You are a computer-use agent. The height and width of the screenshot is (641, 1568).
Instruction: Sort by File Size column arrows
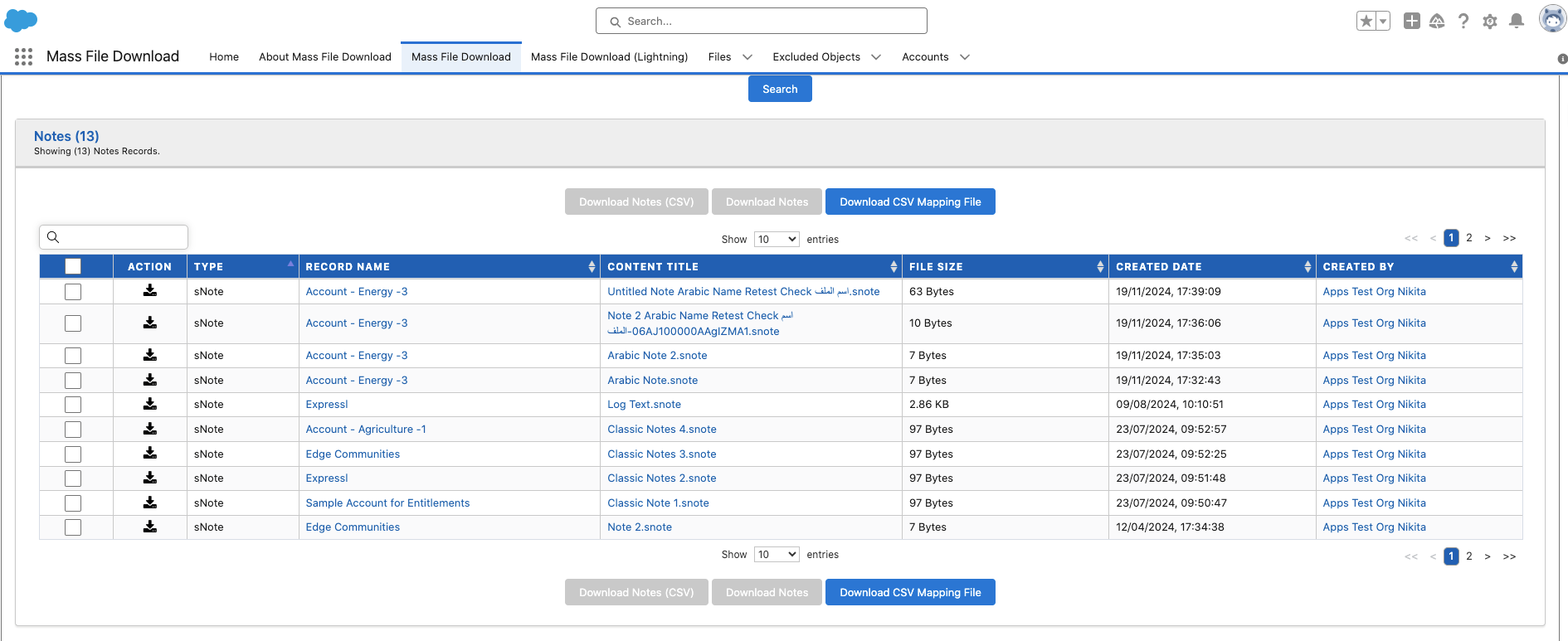(1100, 266)
